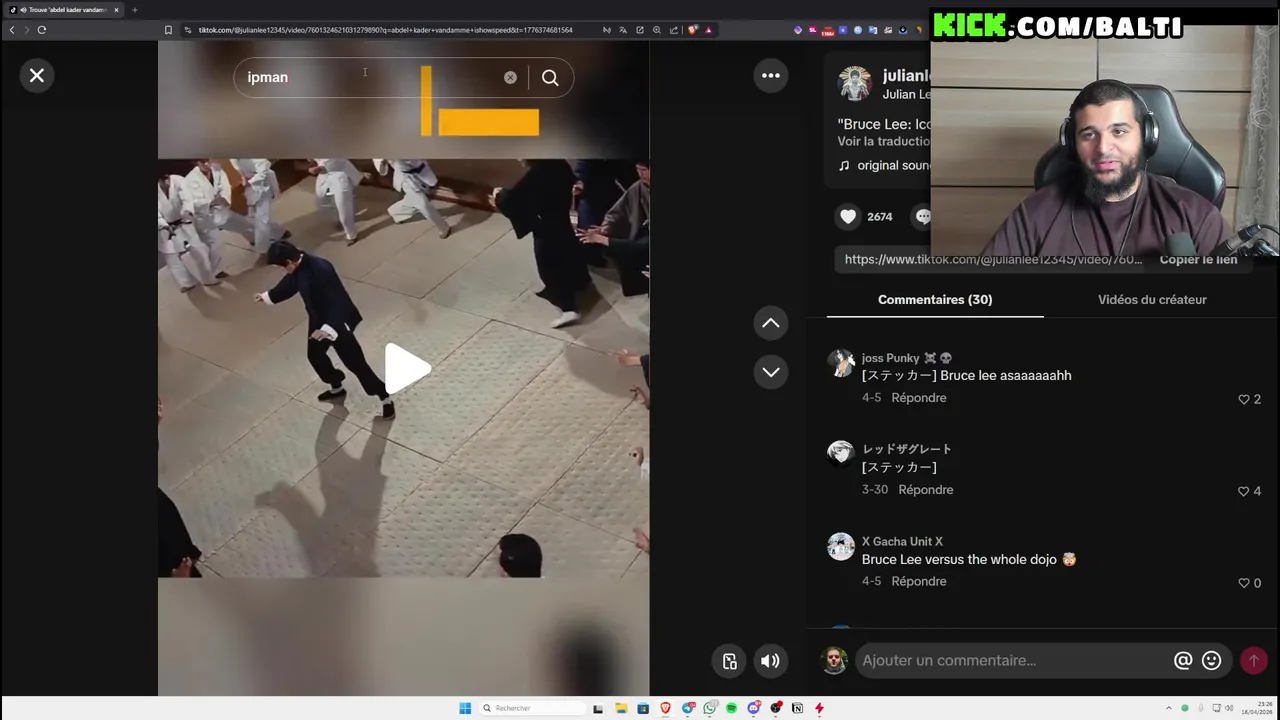Click the 'original sound' music link

[884, 165]
